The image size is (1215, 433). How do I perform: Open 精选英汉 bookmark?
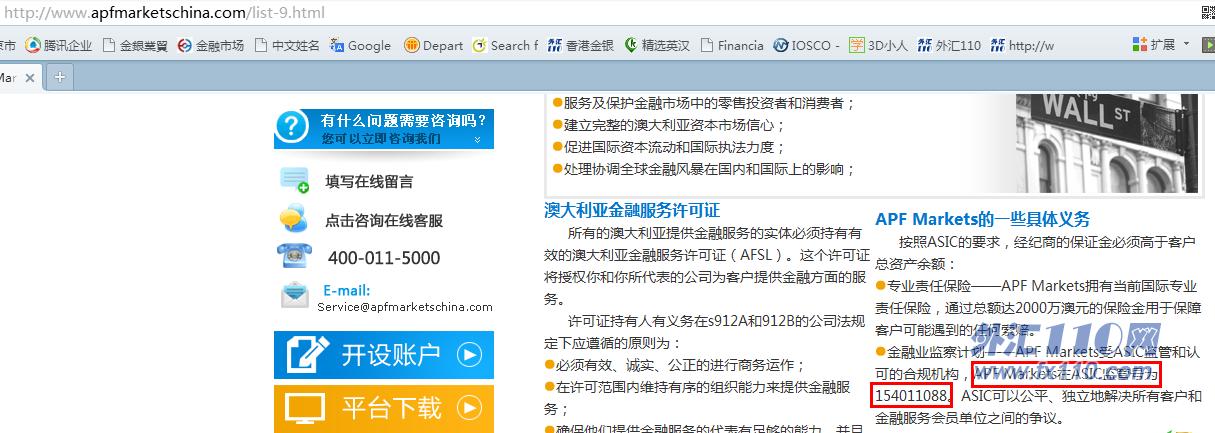pos(658,45)
